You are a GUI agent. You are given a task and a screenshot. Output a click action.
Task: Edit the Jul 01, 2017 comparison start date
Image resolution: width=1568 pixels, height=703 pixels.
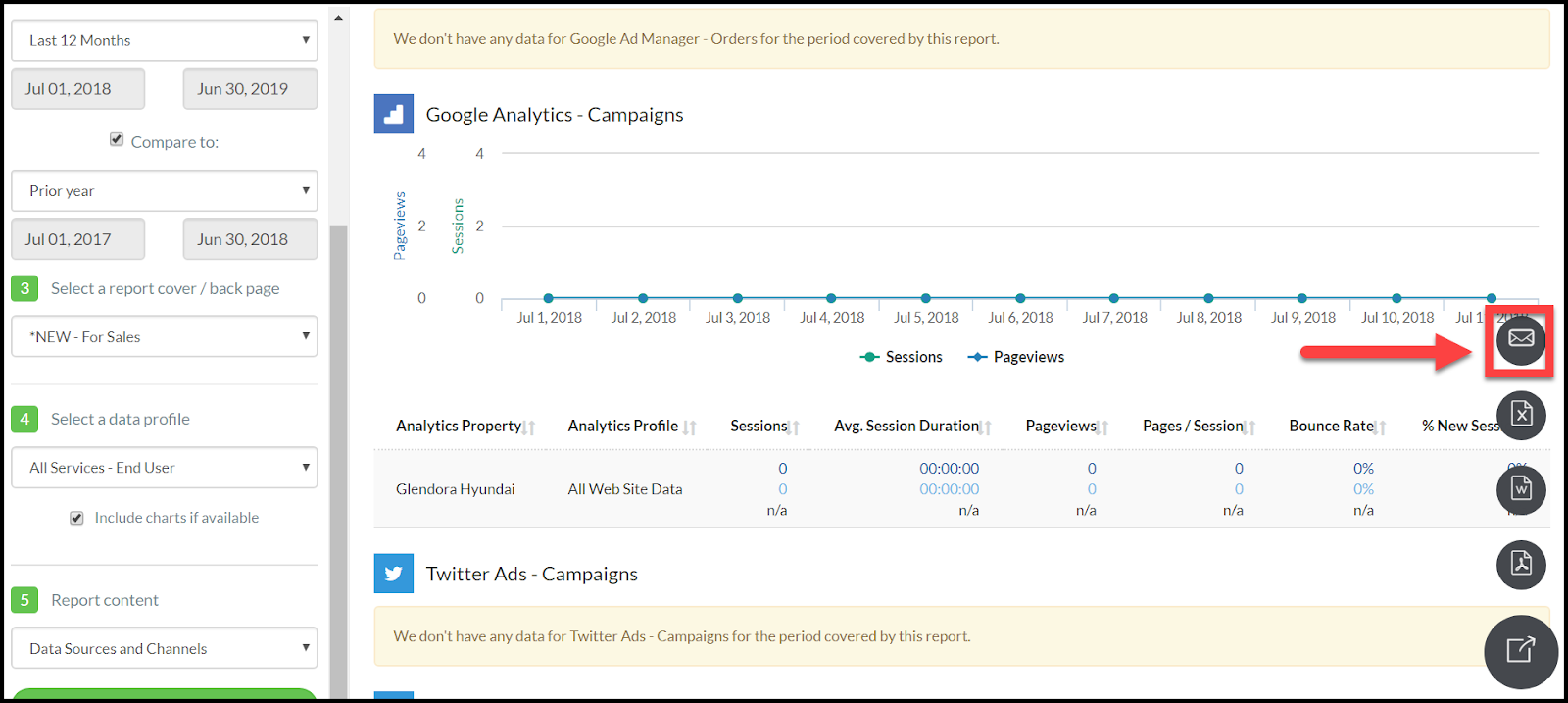point(78,239)
